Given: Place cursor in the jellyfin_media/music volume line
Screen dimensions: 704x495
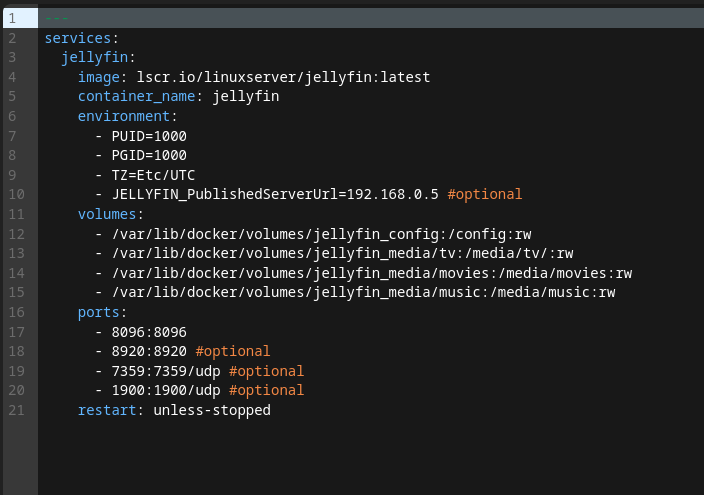Looking at the screenshot, I should click(363, 292).
